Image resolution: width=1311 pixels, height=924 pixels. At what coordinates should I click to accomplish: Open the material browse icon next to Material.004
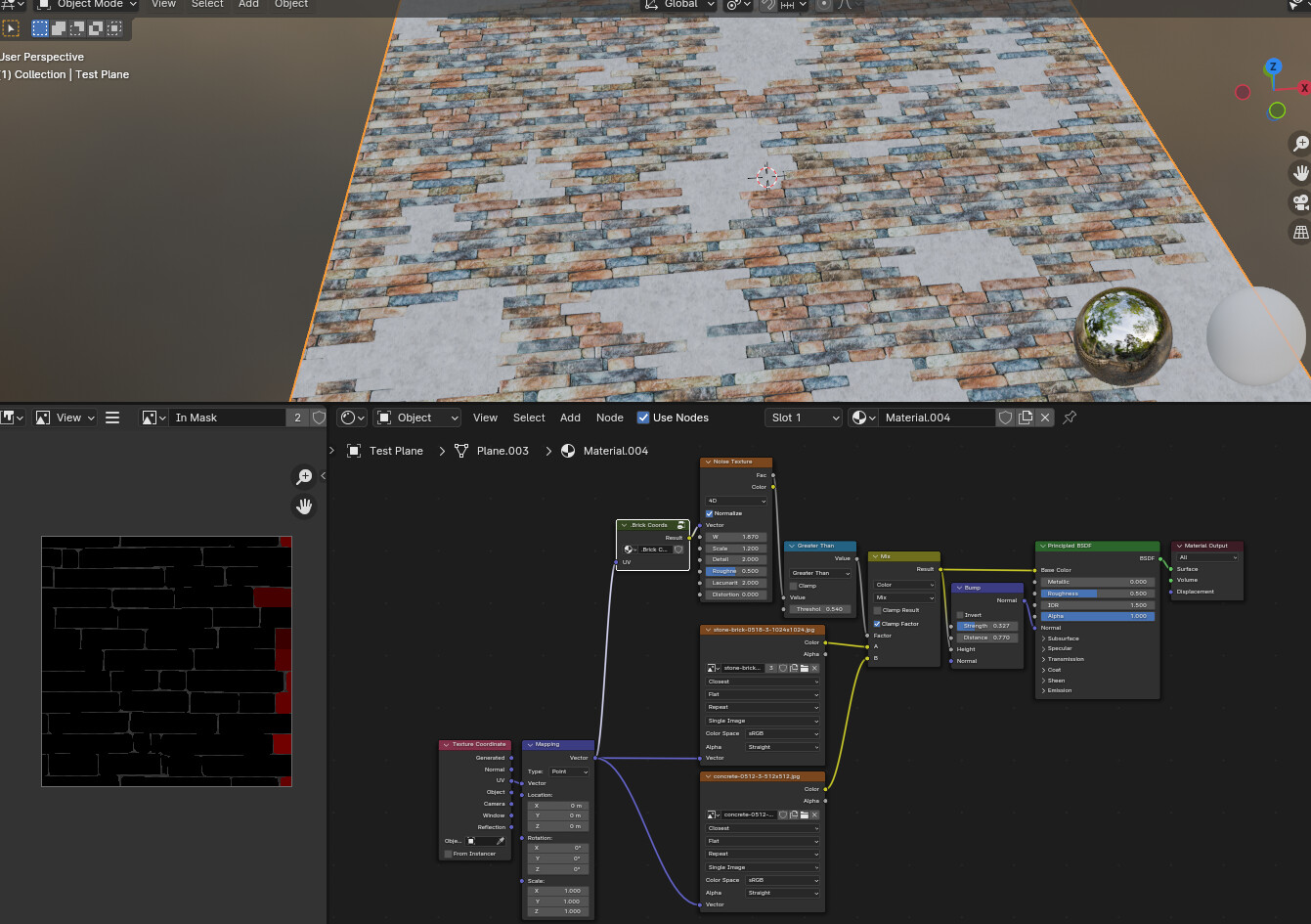tap(861, 418)
